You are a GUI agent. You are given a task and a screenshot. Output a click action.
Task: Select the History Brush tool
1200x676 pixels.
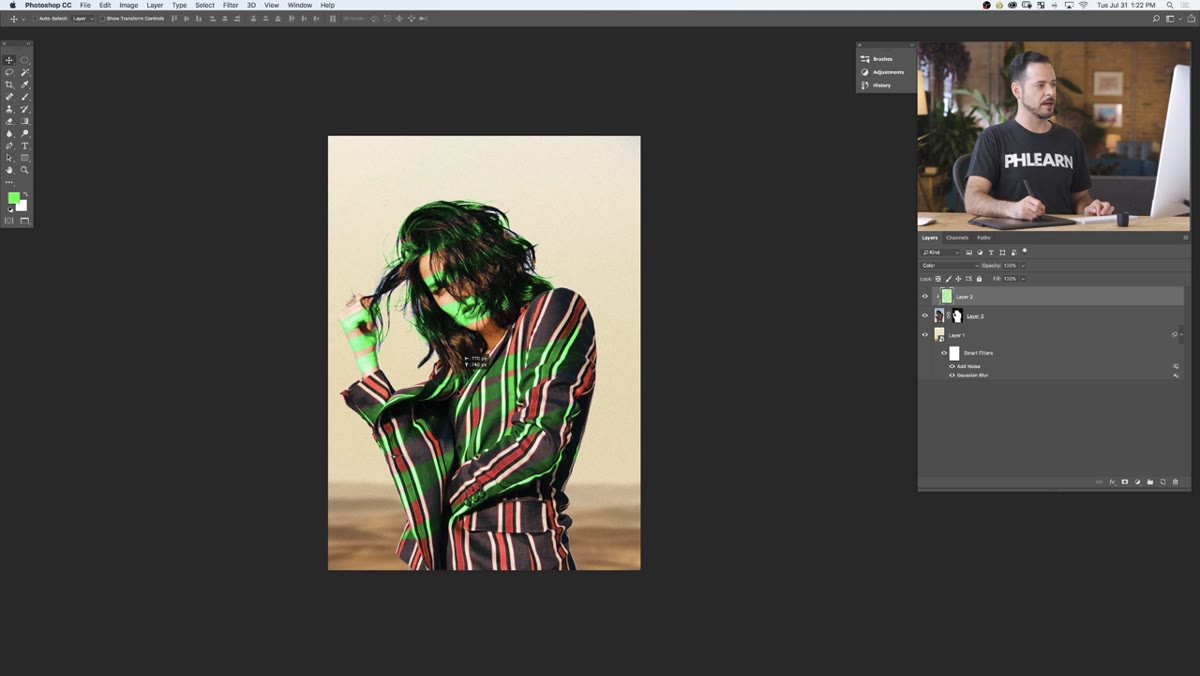(25, 108)
